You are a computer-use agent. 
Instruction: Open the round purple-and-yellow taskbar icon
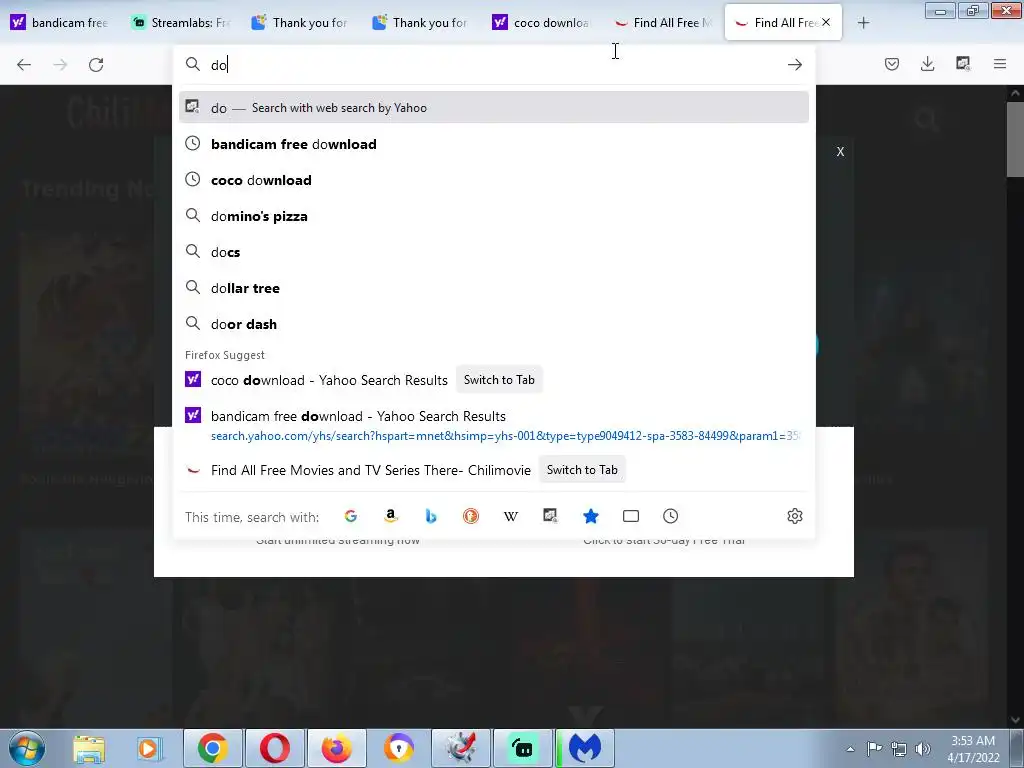pos(399,748)
